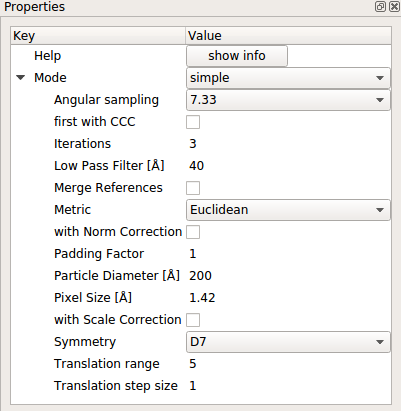Enable the first with CCC checkbox

(x=193, y=122)
